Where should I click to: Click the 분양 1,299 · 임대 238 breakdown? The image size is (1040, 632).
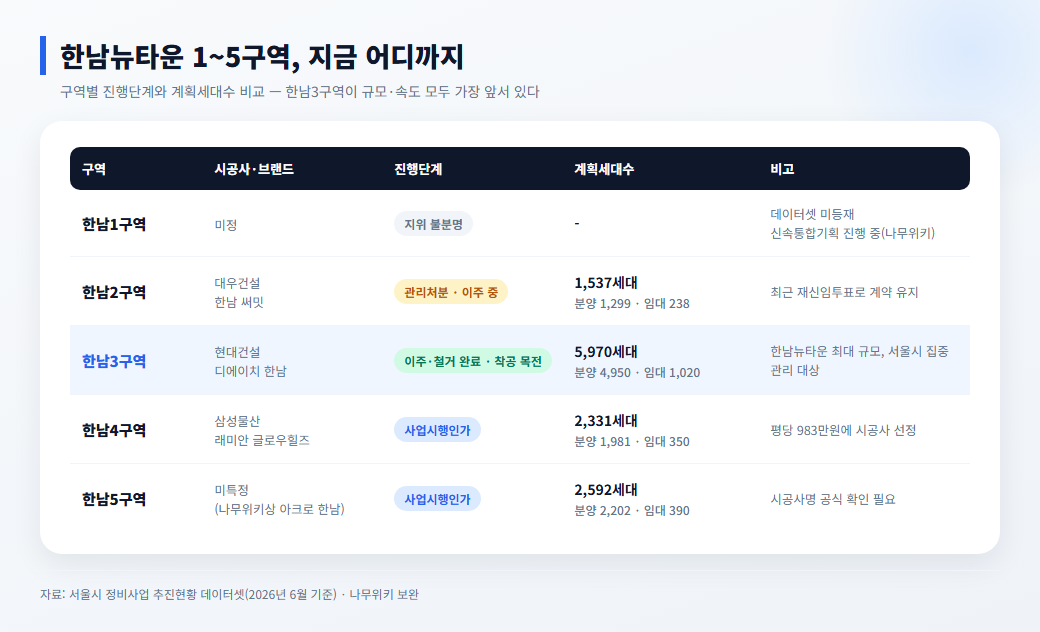pyautogui.click(x=632, y=304)
